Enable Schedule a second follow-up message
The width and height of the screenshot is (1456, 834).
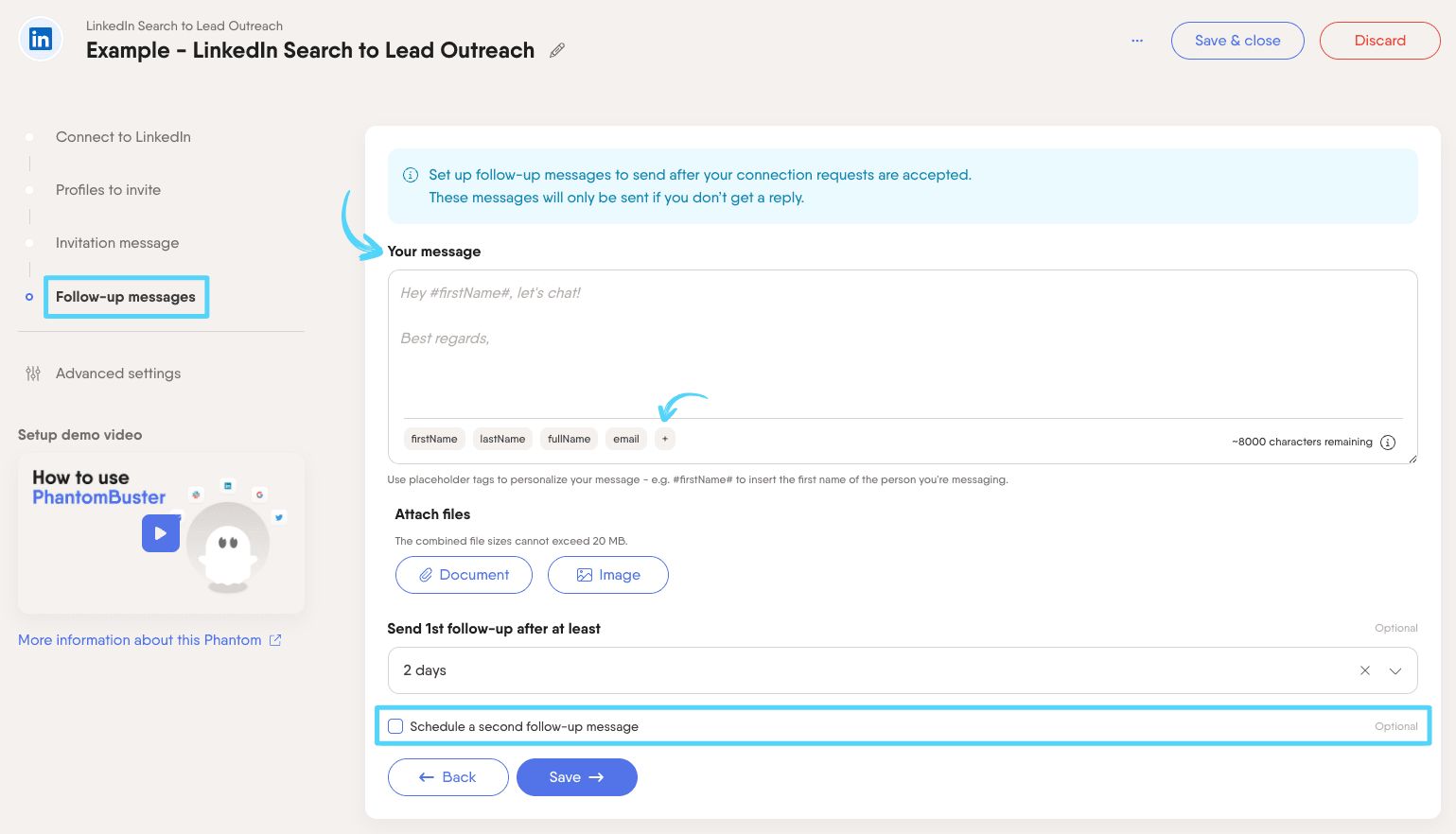tap(395, 726)
